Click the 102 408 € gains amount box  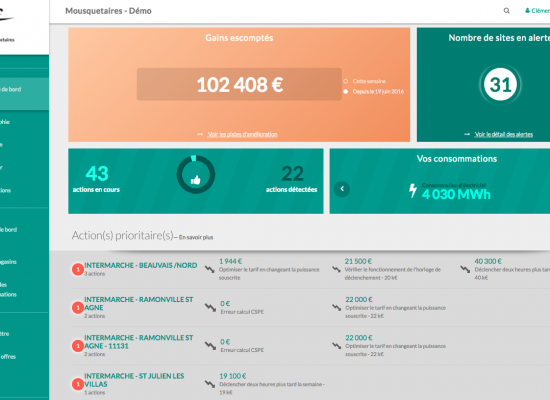click(x=239, y=84)
